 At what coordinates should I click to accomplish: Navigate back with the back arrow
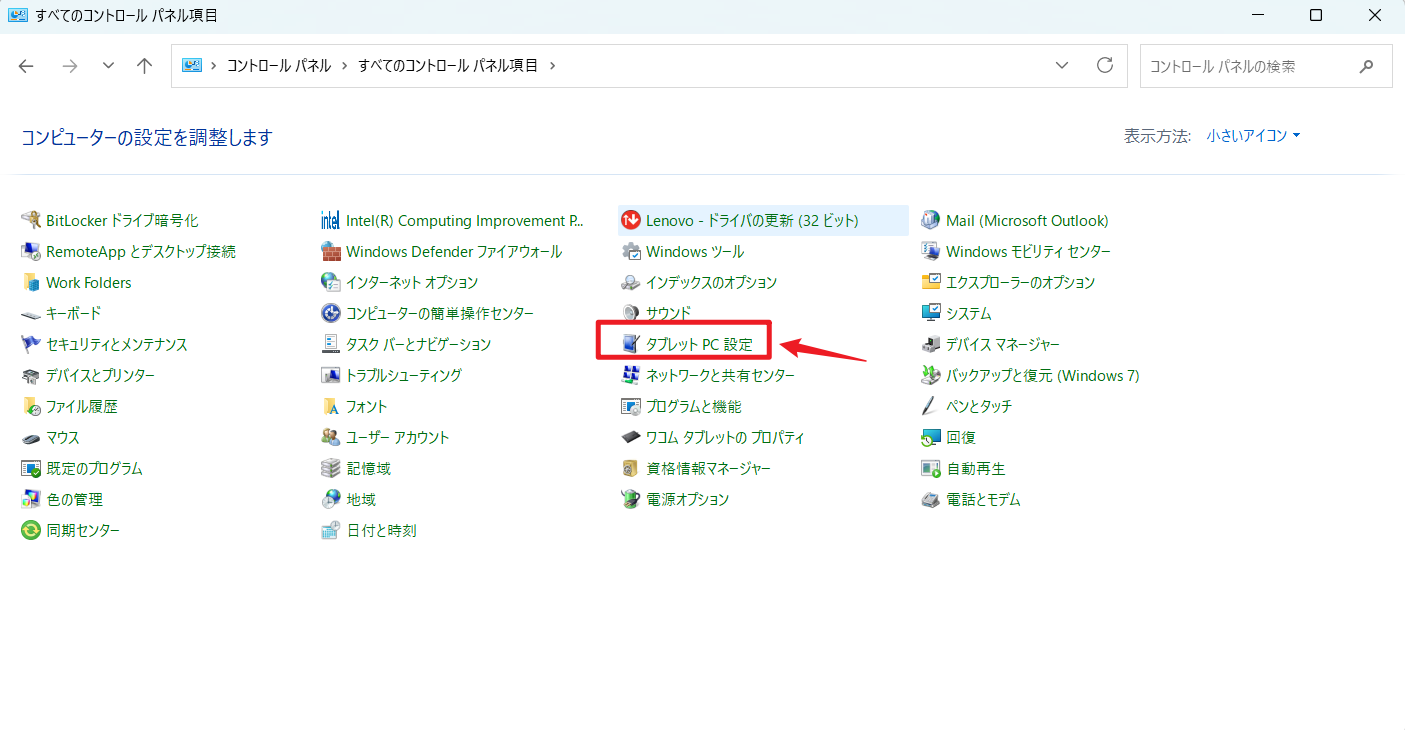[x=26, y=65]
